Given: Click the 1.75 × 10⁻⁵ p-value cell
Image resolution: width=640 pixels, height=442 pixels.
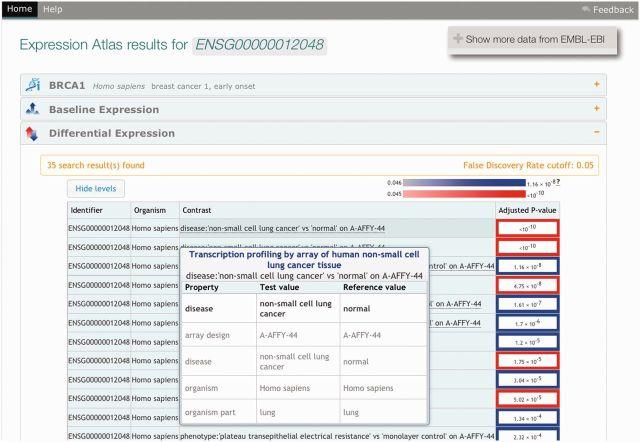Looking at the screenshot, I should 528,361.
